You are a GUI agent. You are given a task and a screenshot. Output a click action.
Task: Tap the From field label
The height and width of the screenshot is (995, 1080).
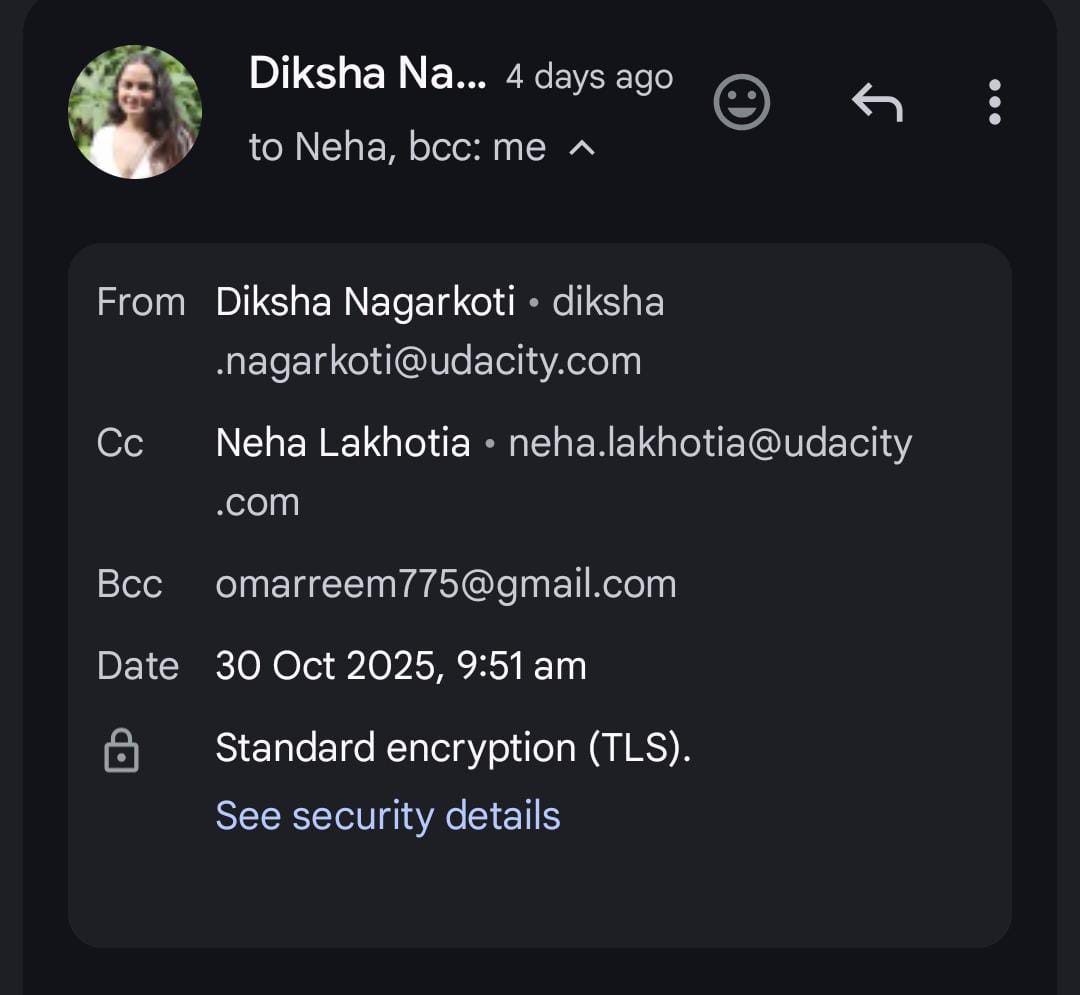pyautogui.click(x=141, y=302)
